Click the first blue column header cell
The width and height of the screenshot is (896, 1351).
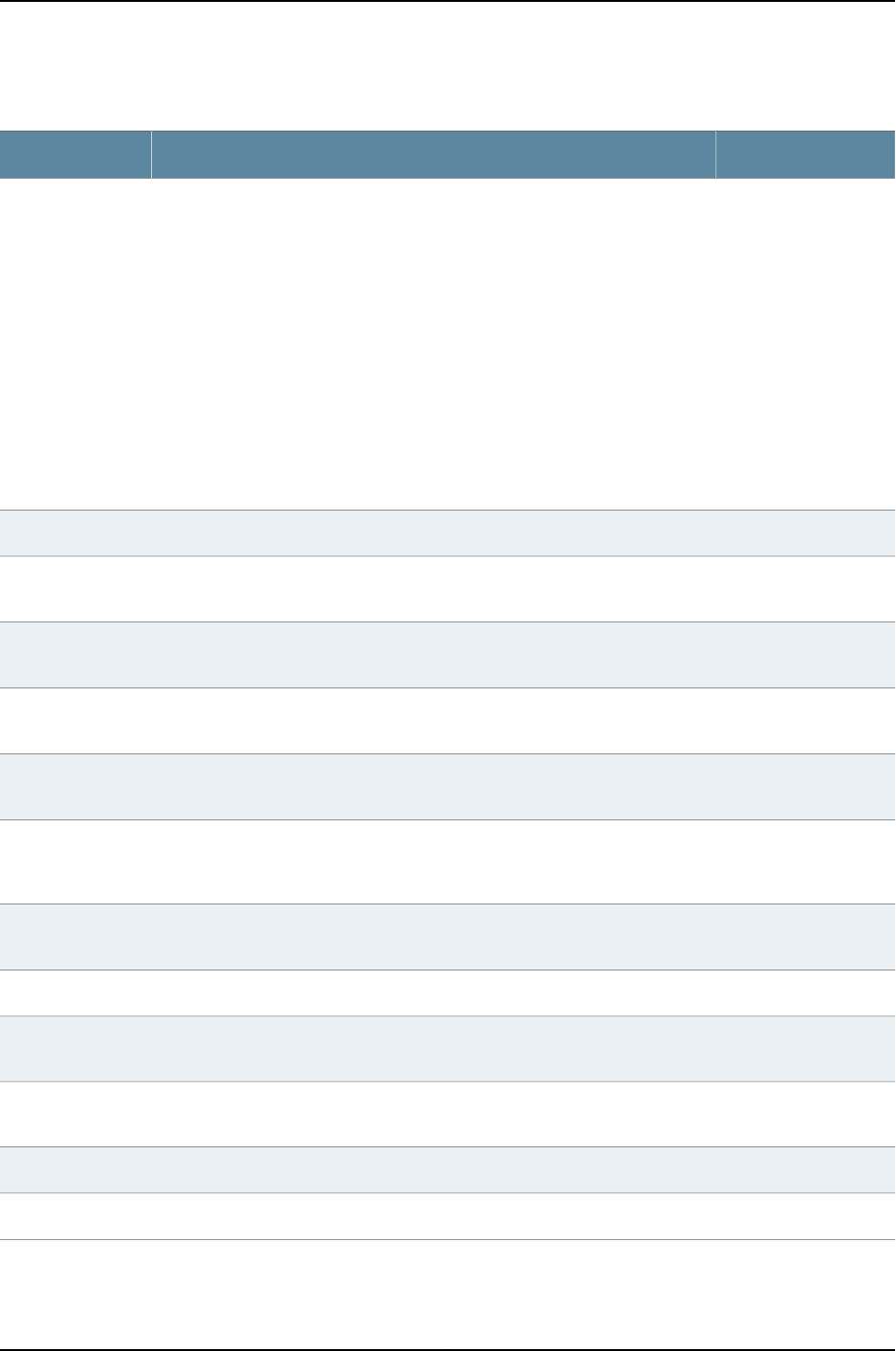(76, 155)
